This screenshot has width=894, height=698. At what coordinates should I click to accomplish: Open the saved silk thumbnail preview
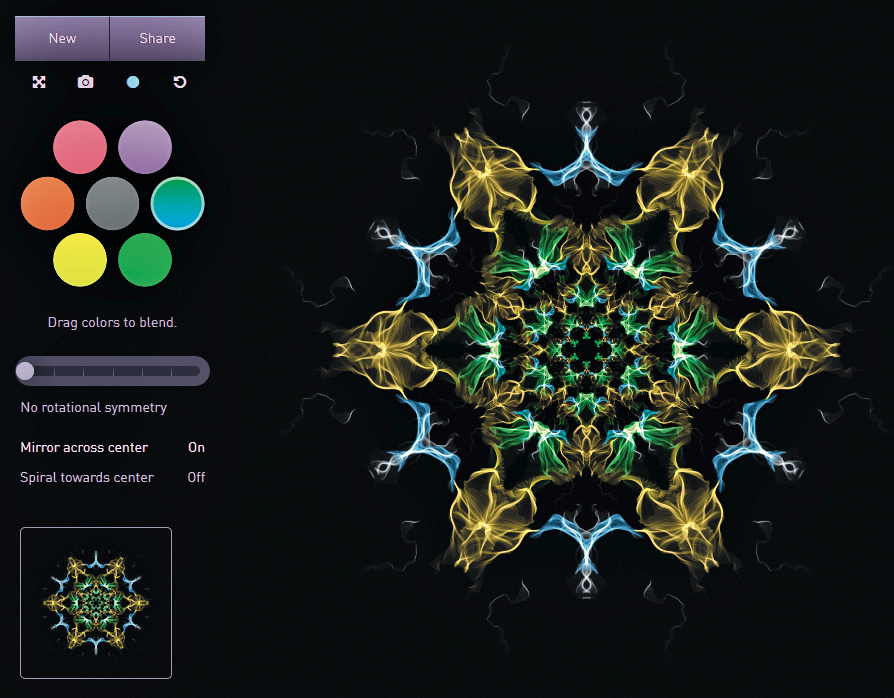tap(96, 602)
